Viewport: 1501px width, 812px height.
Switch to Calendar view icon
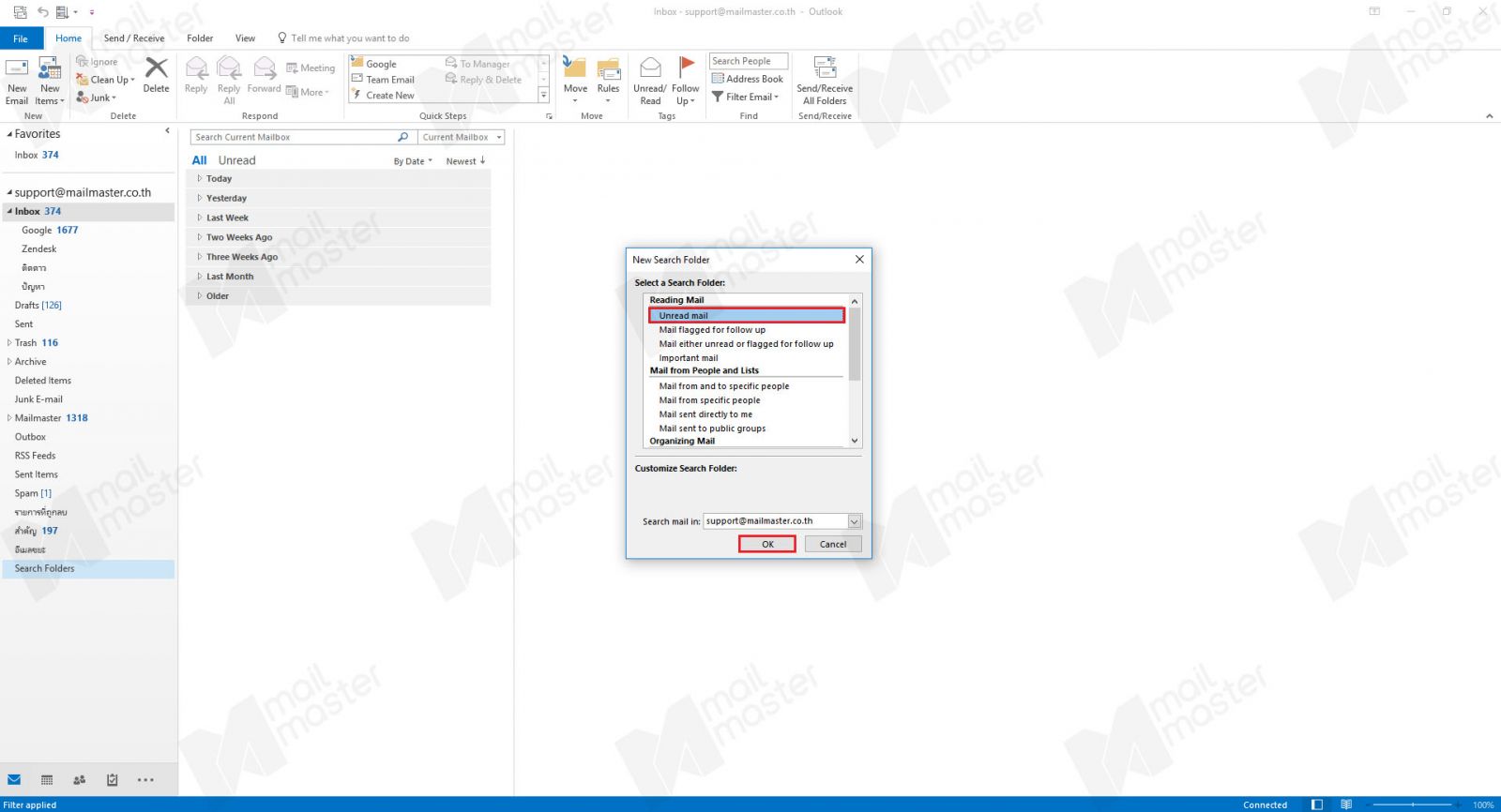coord(47,779)
